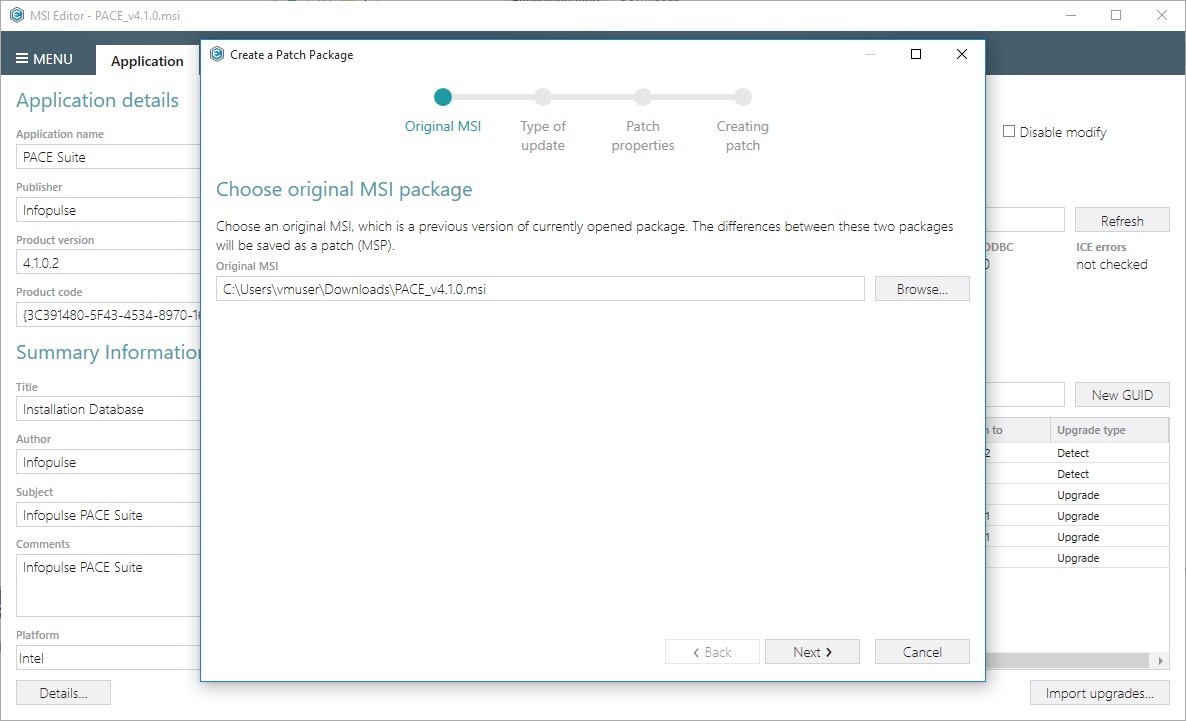Screen dimensions: 1186x721
Task: Click the 'not checked' ICE errors value
Action: pos(1112,264)
